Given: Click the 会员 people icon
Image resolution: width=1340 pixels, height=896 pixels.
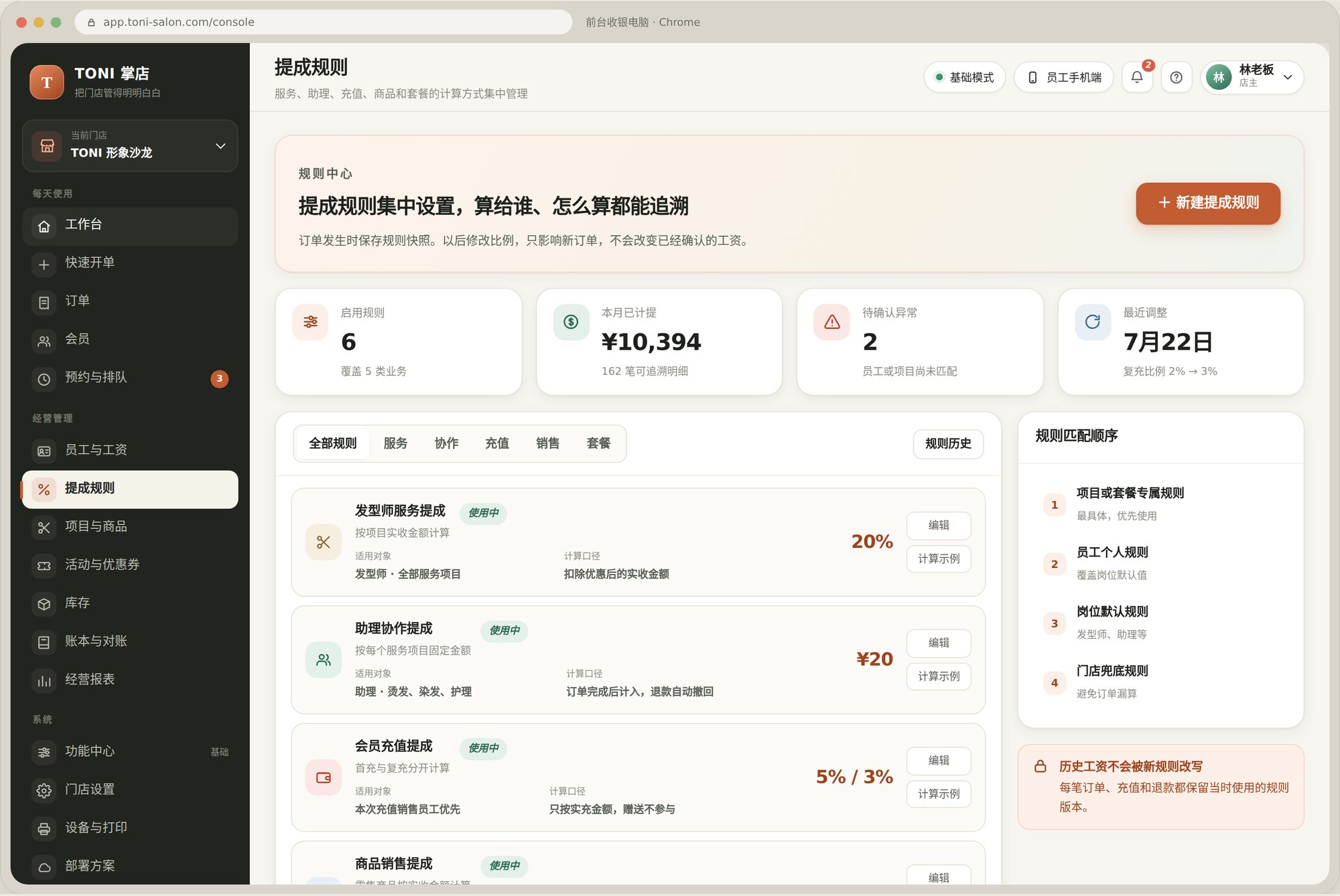Looking at the screenshot, I should (44, 341).
